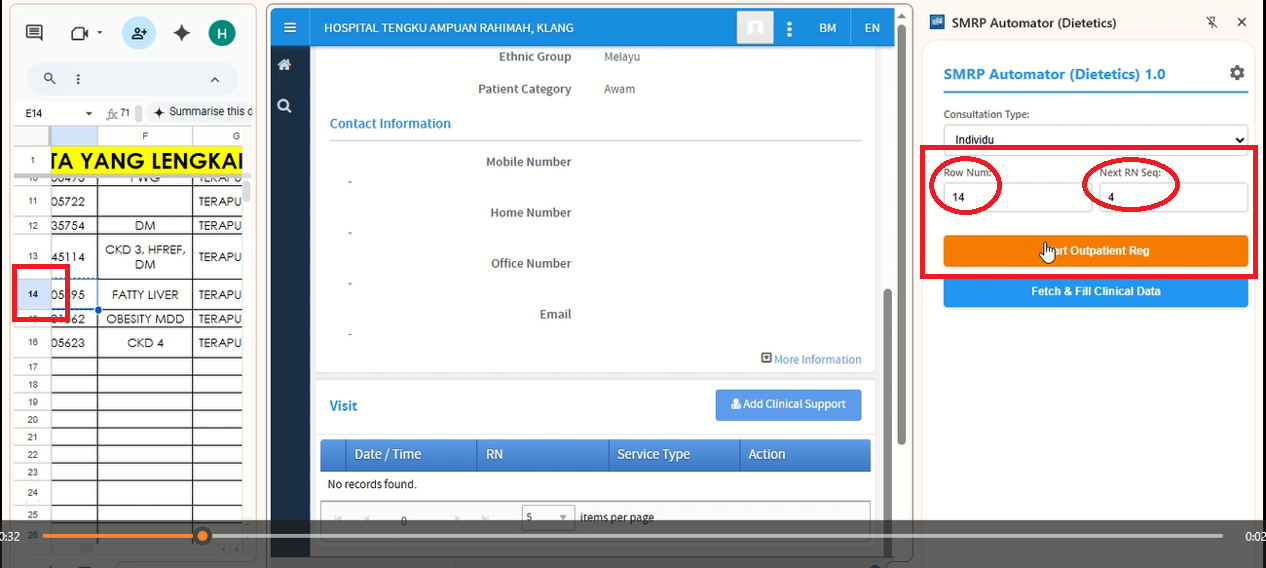Click the Visit section heading
The image size is (1266, 568).
[343, 406]
